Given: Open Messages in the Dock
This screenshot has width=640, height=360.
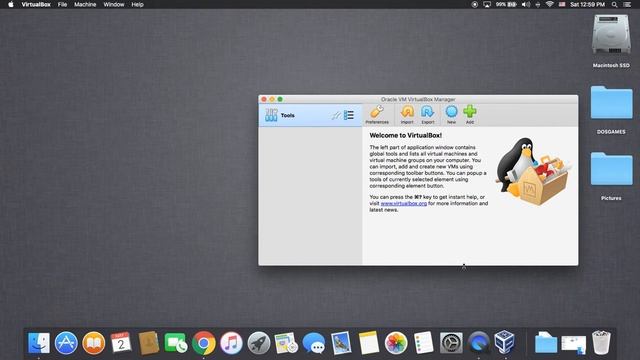Looking at the screenshot, I should [x=313, y=343].
